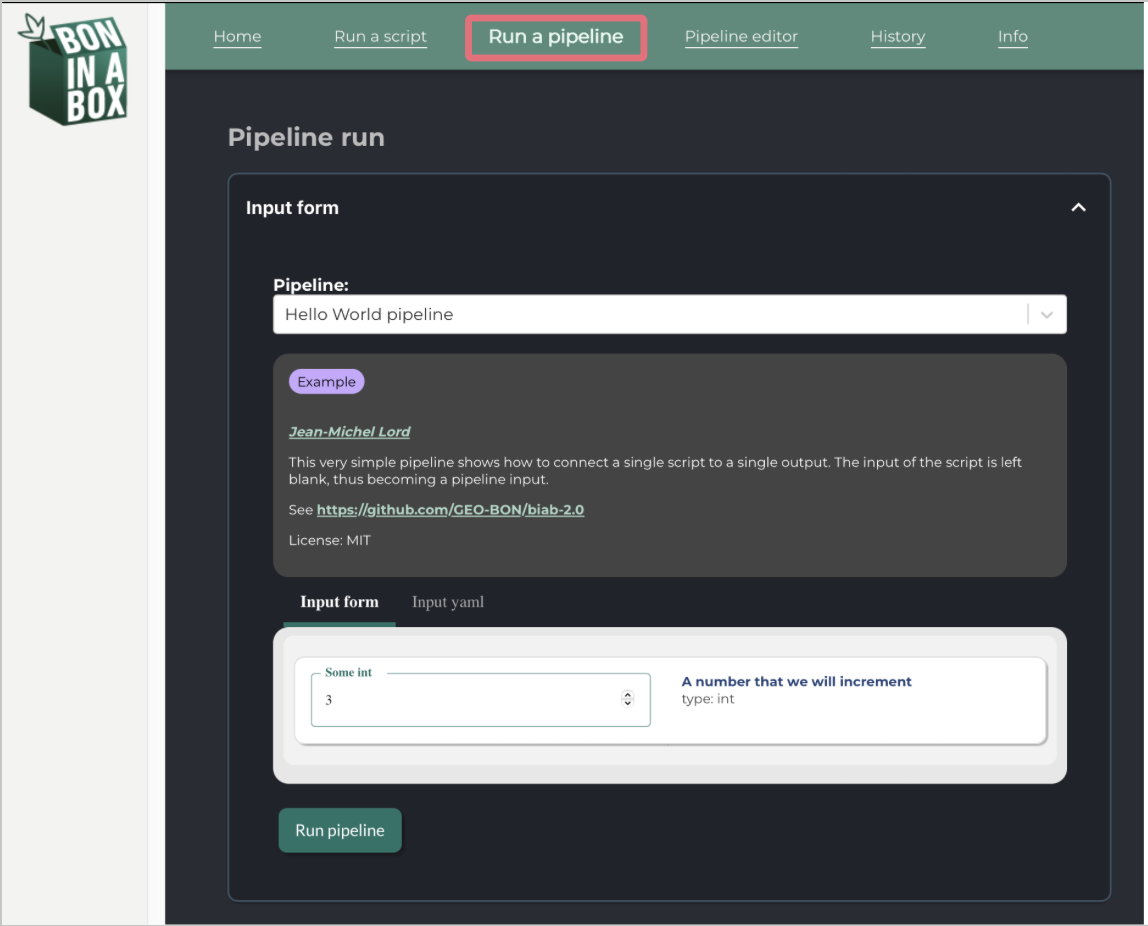Select the Input form tab
This screenshot has height=926, width=1148.
(339, 602)
